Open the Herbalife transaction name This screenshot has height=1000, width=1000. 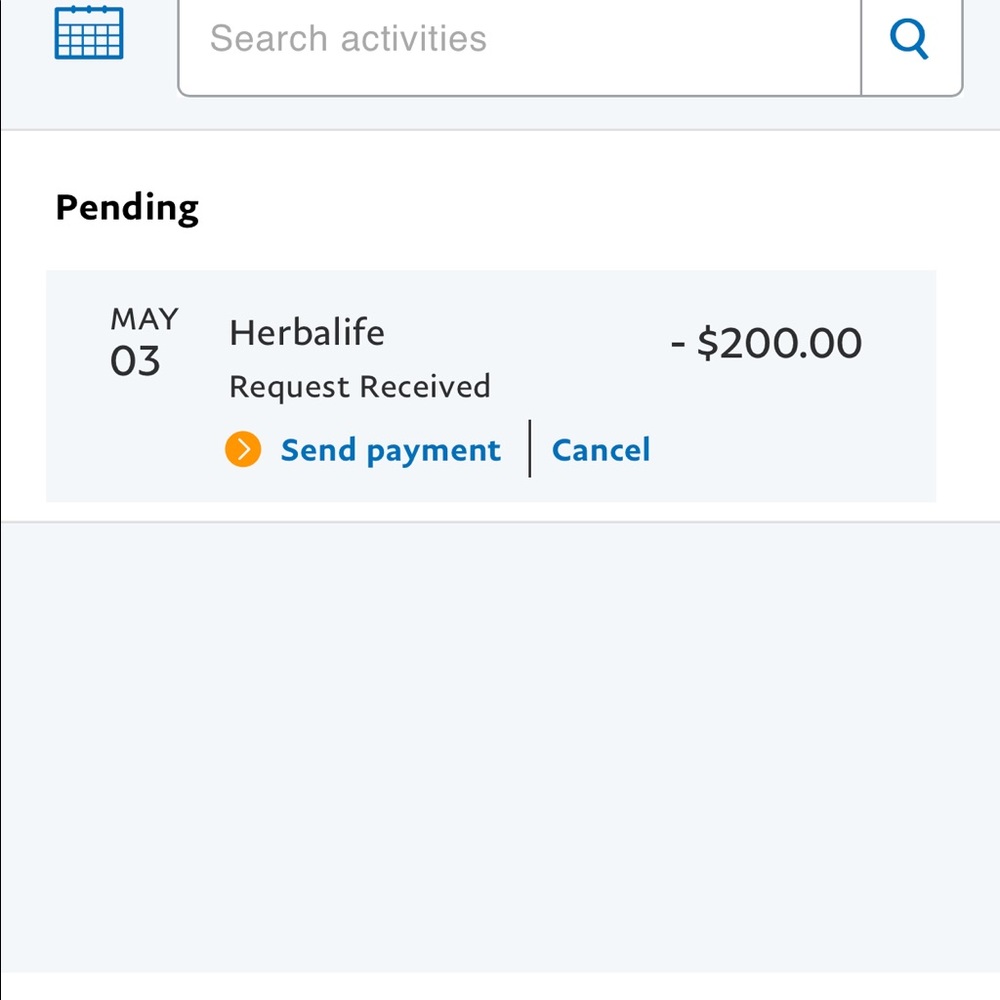point(307,332)
